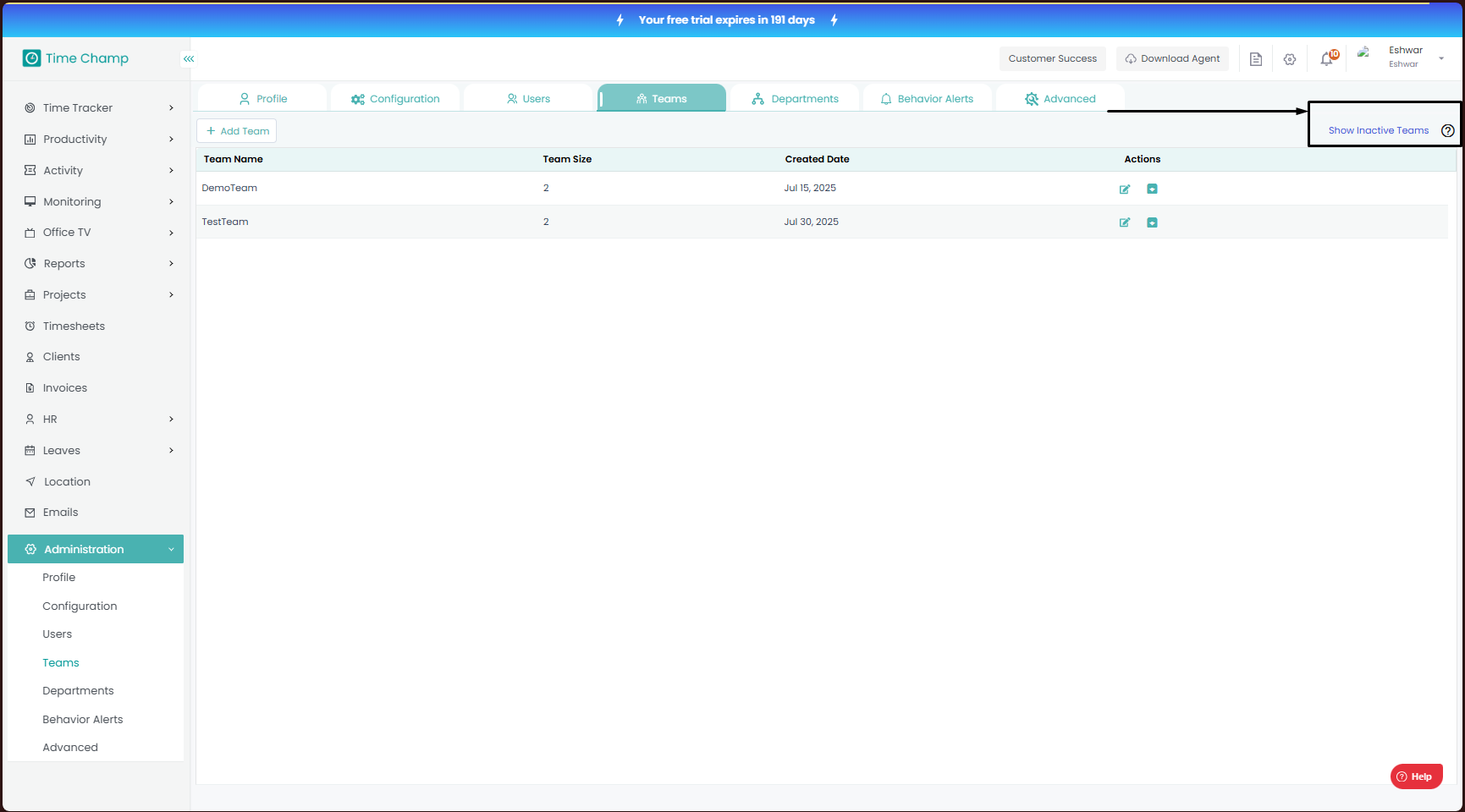The height and width of the screenshot is (812, 1465).
Task: Click the Team Name column header
Action: pyautogui.click(x=234, y=159)
